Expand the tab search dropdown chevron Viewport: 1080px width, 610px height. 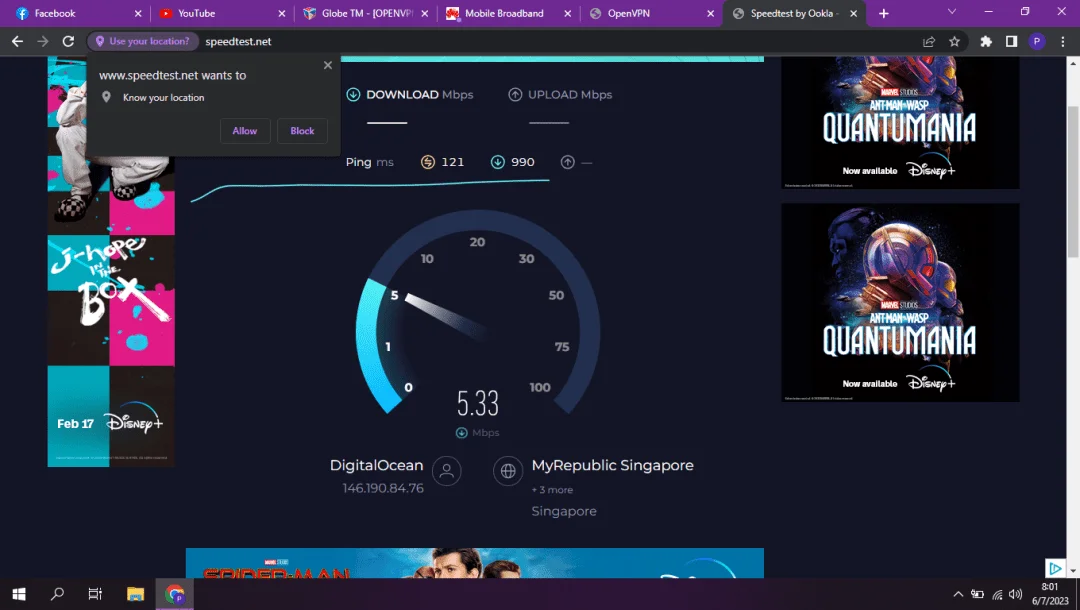coord(952,12)
